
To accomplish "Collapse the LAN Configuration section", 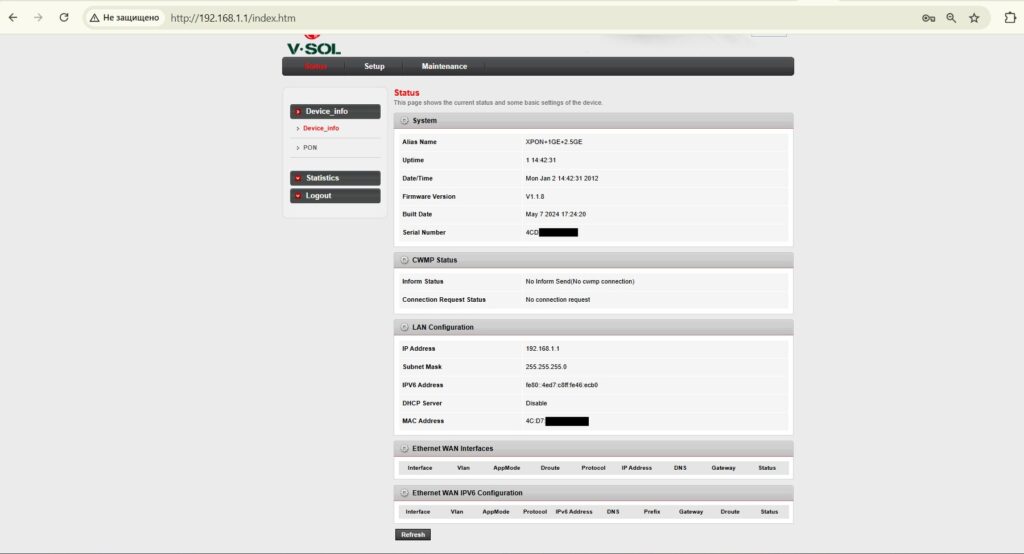I will pyautogui.click(x=405, y=327).
